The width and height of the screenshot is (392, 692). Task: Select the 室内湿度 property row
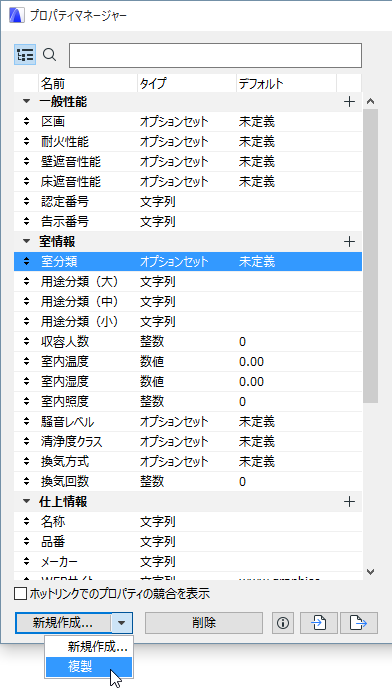188,382
